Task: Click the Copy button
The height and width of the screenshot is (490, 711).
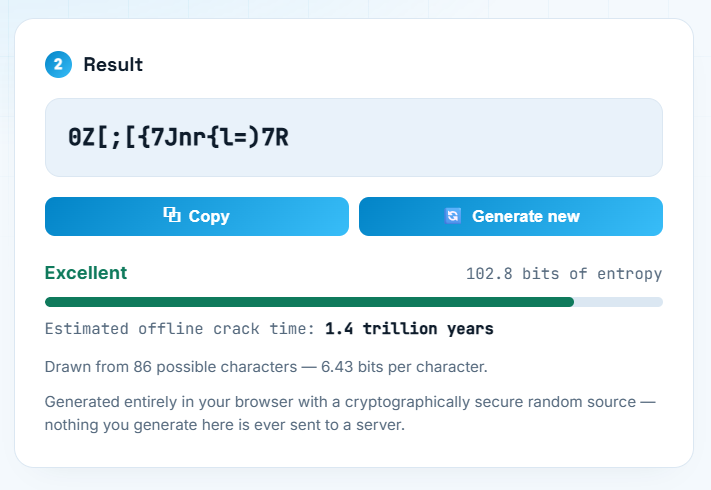Action: pos(197,216)
